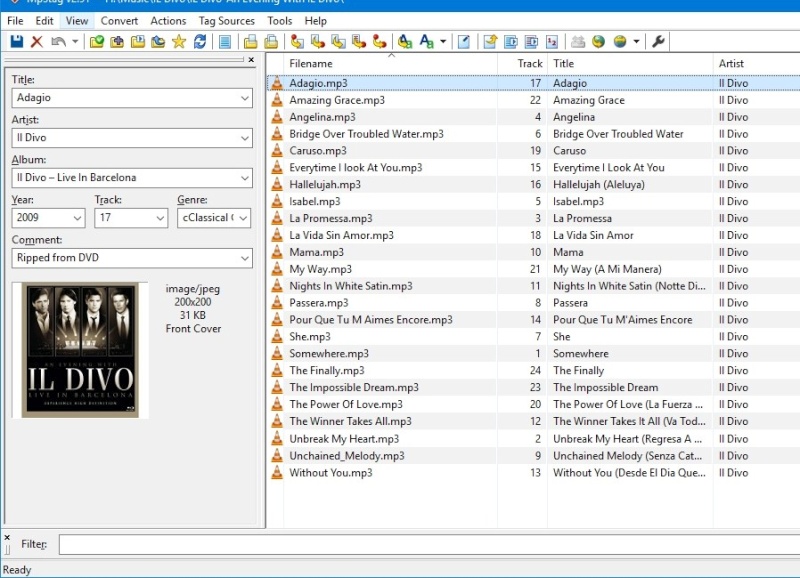Expand the Title field dropdown

[245, 98]
